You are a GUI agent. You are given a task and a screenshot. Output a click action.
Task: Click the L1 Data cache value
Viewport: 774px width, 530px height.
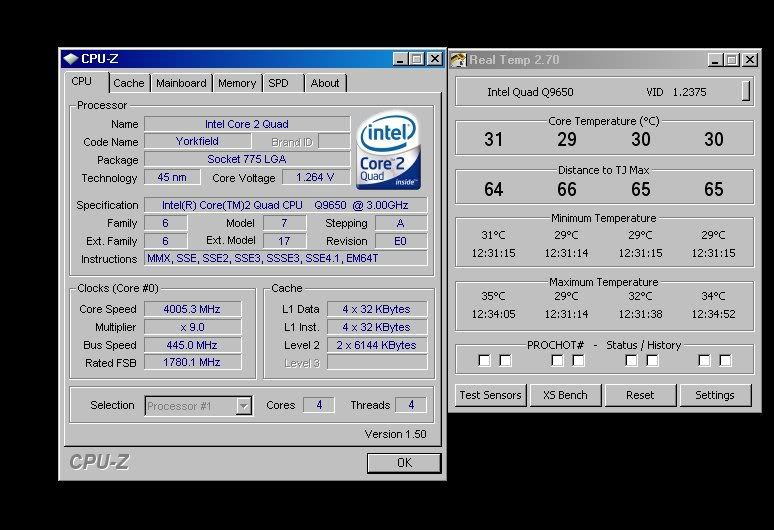click(x=377, y=309)
